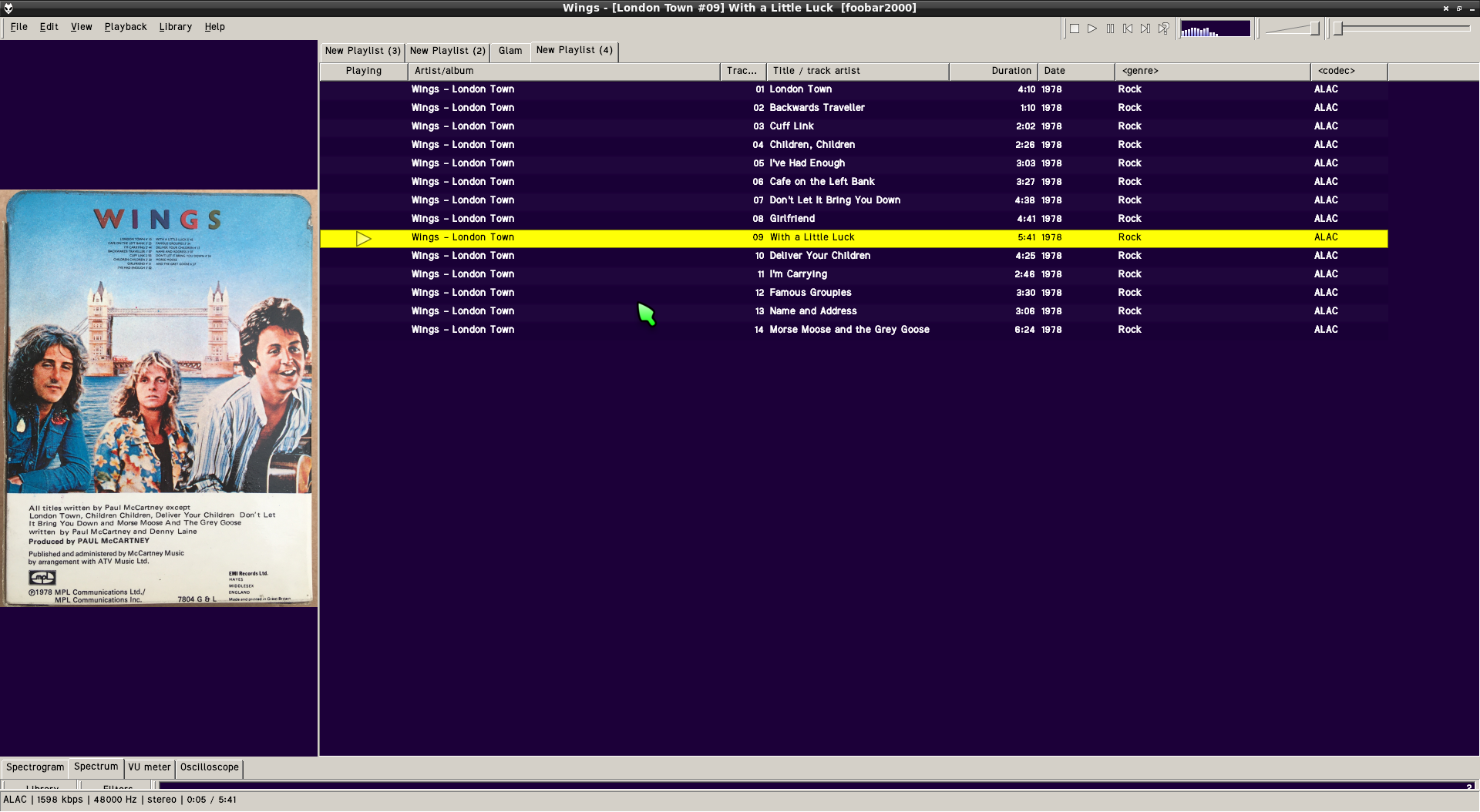Select track 10 Deliver Your Children
The height and width of the screenshot is (812, 1480).
pos(854,256)
